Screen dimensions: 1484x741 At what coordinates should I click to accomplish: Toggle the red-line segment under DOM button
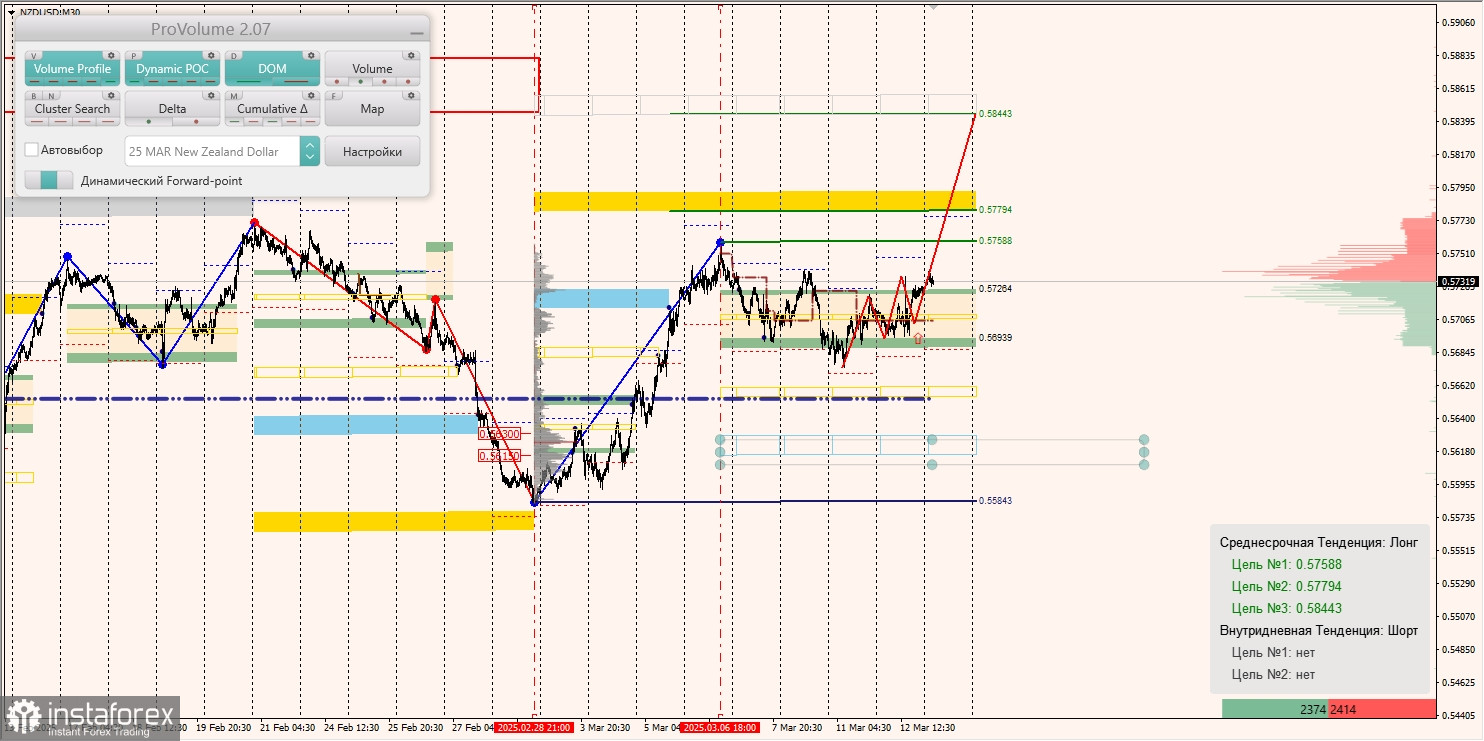click(296, 81)
